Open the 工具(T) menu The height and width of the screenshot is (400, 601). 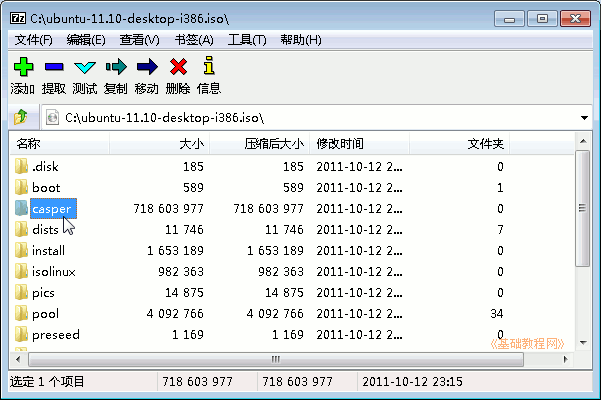(x=247, y=40)
